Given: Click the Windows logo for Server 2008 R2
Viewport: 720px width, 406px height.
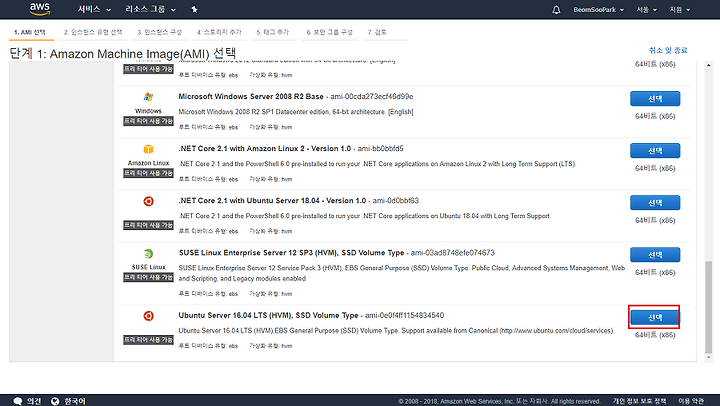Looking at the screenshot, I should [x=148, y=97].
